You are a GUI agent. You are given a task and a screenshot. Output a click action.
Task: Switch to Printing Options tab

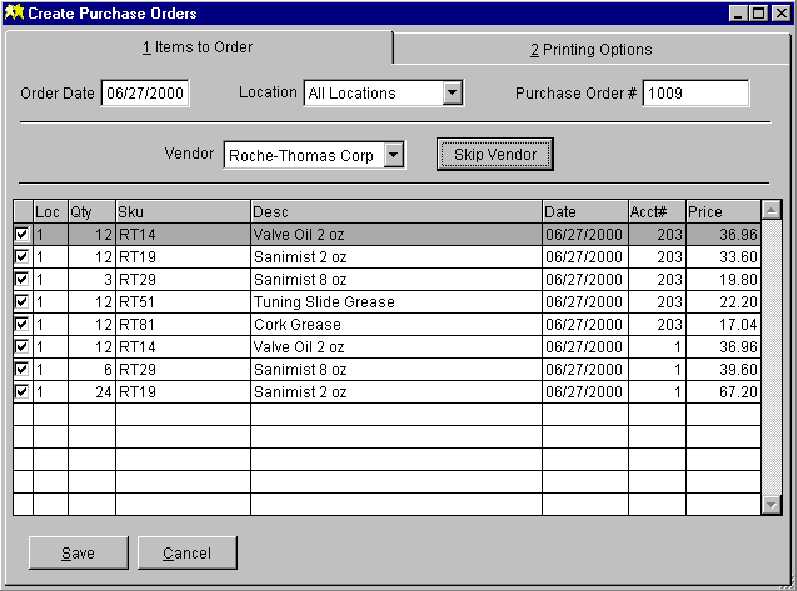coord(591,49)
